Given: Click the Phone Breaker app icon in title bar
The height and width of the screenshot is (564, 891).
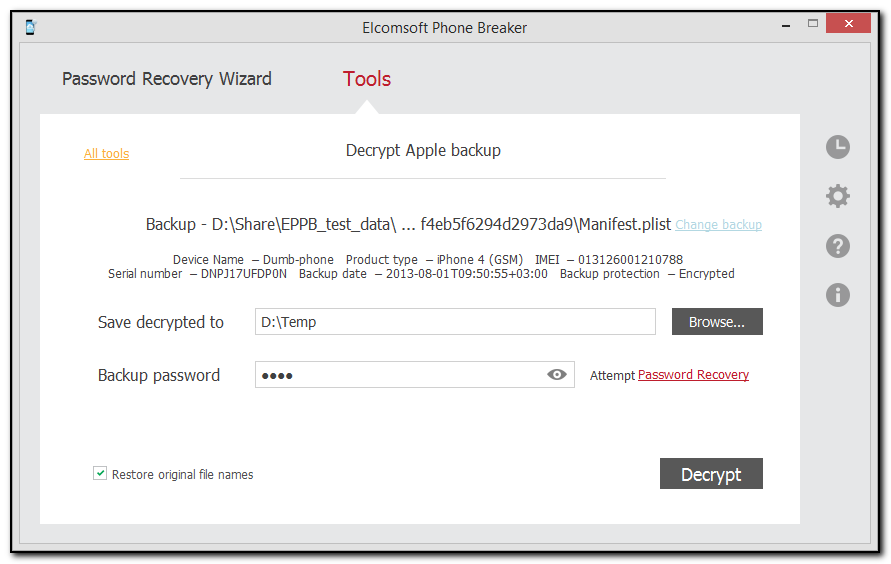Looking at the screenshot, I should click(31, 27).
